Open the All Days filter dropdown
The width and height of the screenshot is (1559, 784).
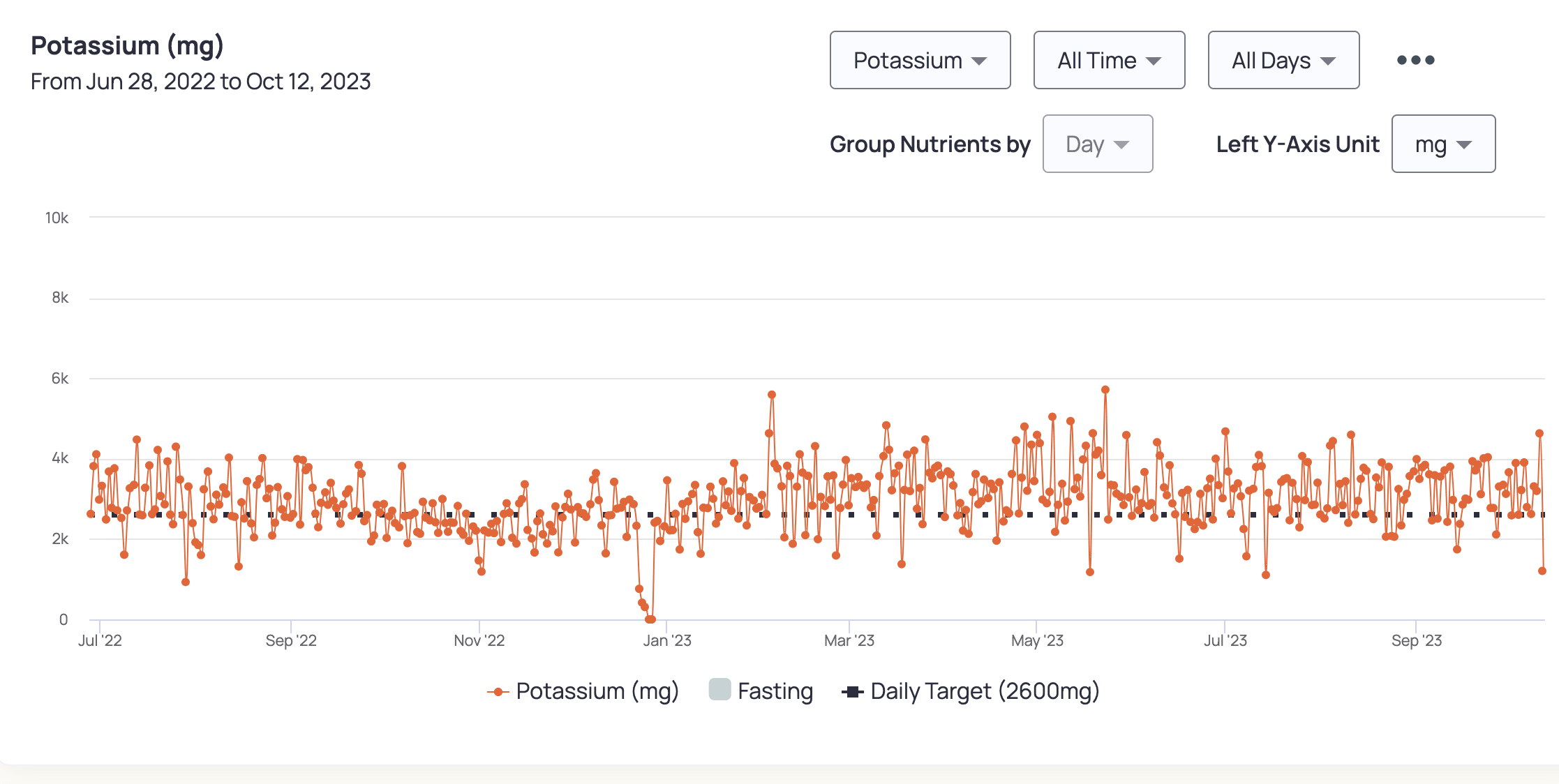(x=1283, y=60)
